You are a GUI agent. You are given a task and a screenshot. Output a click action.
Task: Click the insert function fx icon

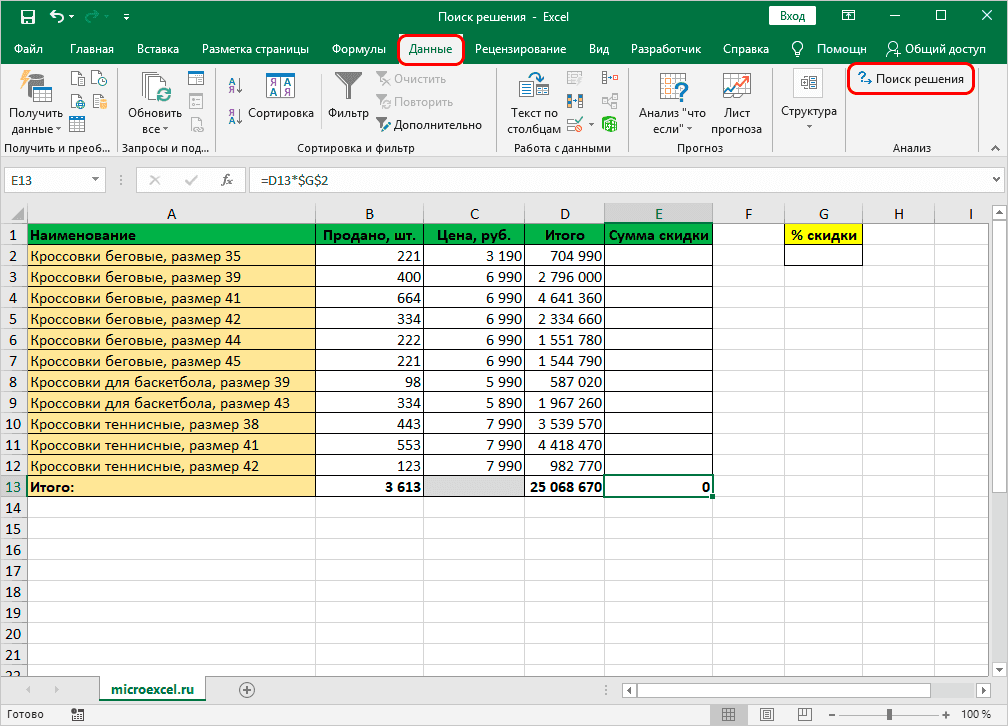pos(227,180)
